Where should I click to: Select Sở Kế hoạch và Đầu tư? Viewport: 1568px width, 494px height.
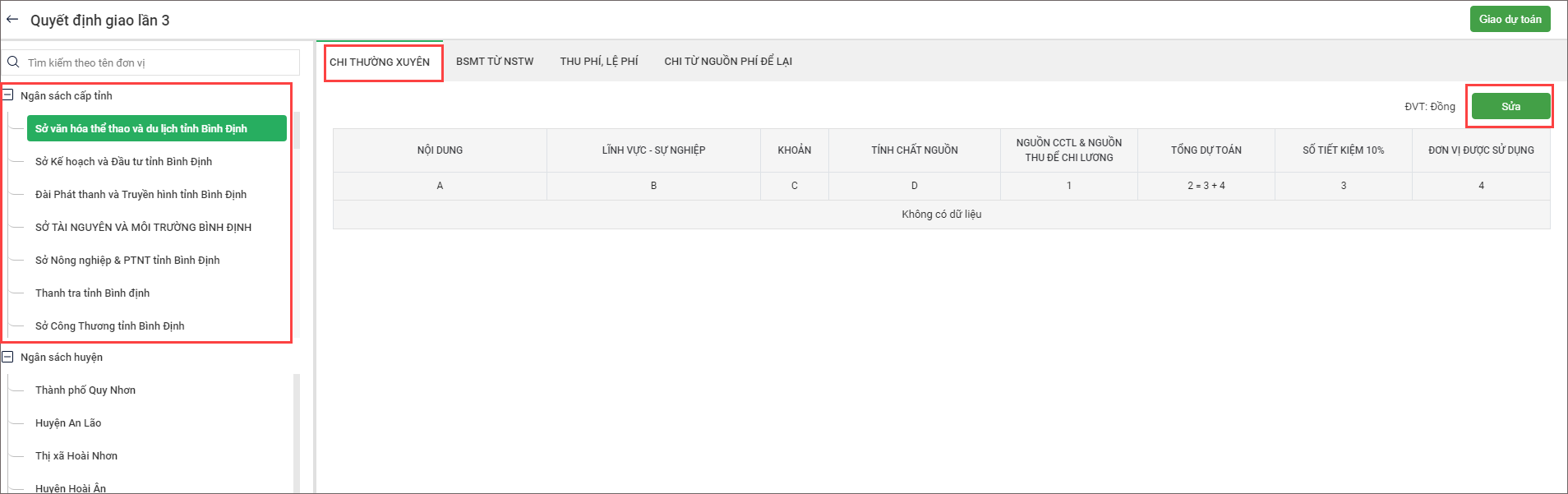[123, 161]
